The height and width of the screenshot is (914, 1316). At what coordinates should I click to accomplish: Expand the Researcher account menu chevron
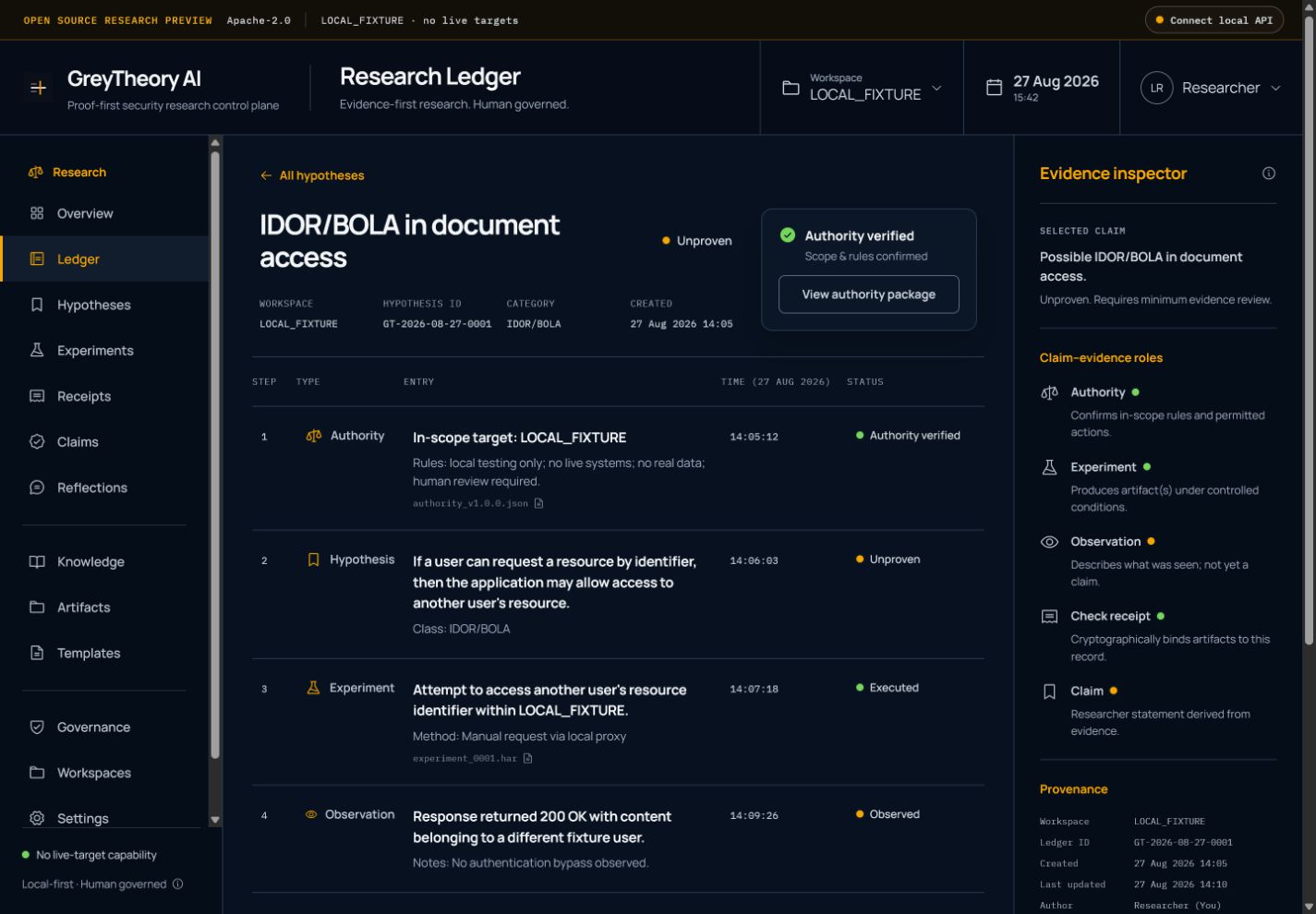[1275, 88]
